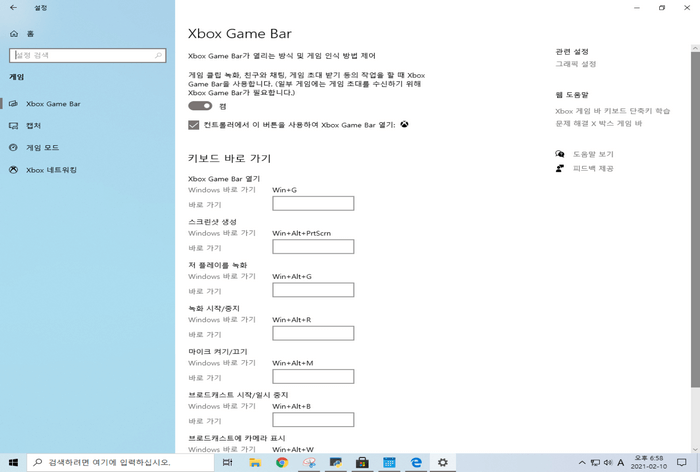The image size is (700, 472).
Task: Turn off the Xbox Game Bar 켬 switch
Action: coord(200,106)
